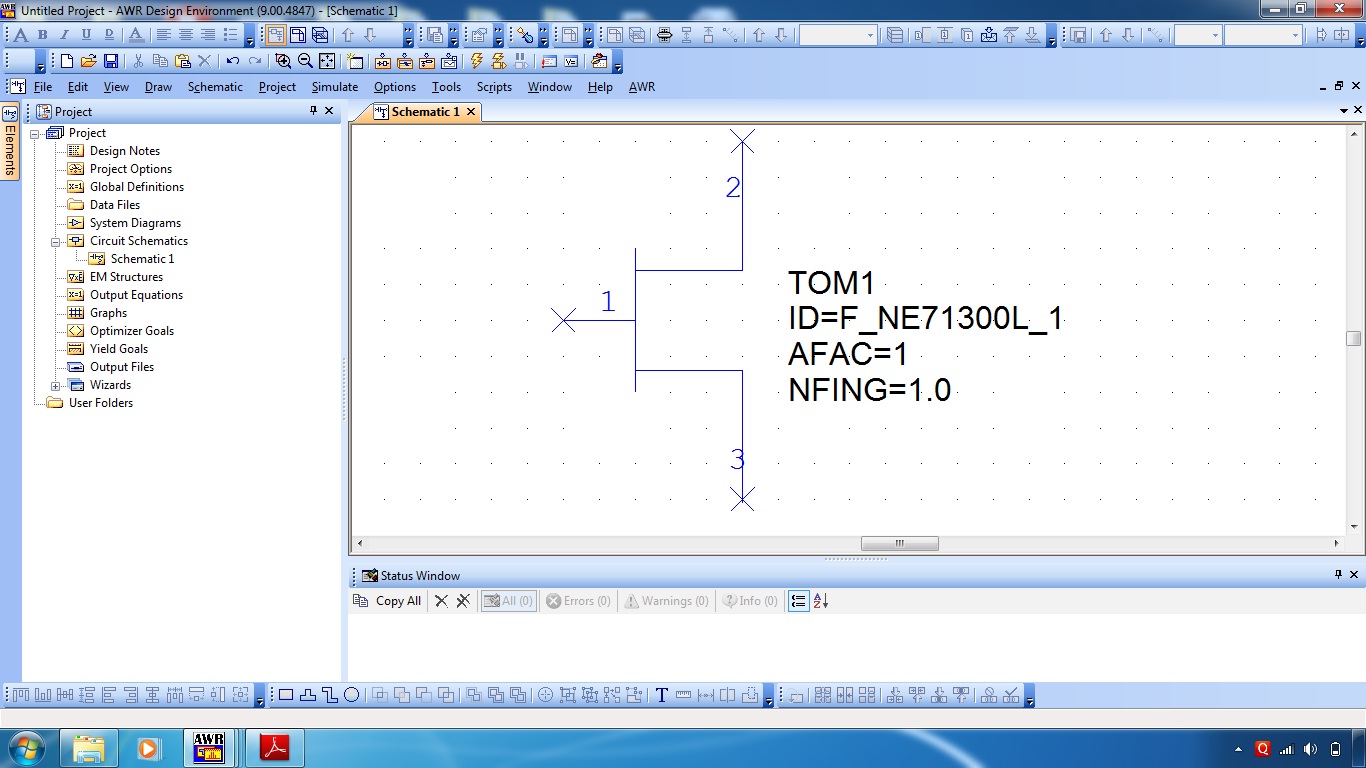Screen dimensions: 1366x768
Task: Undo the last action
Action: coord(233,61)
